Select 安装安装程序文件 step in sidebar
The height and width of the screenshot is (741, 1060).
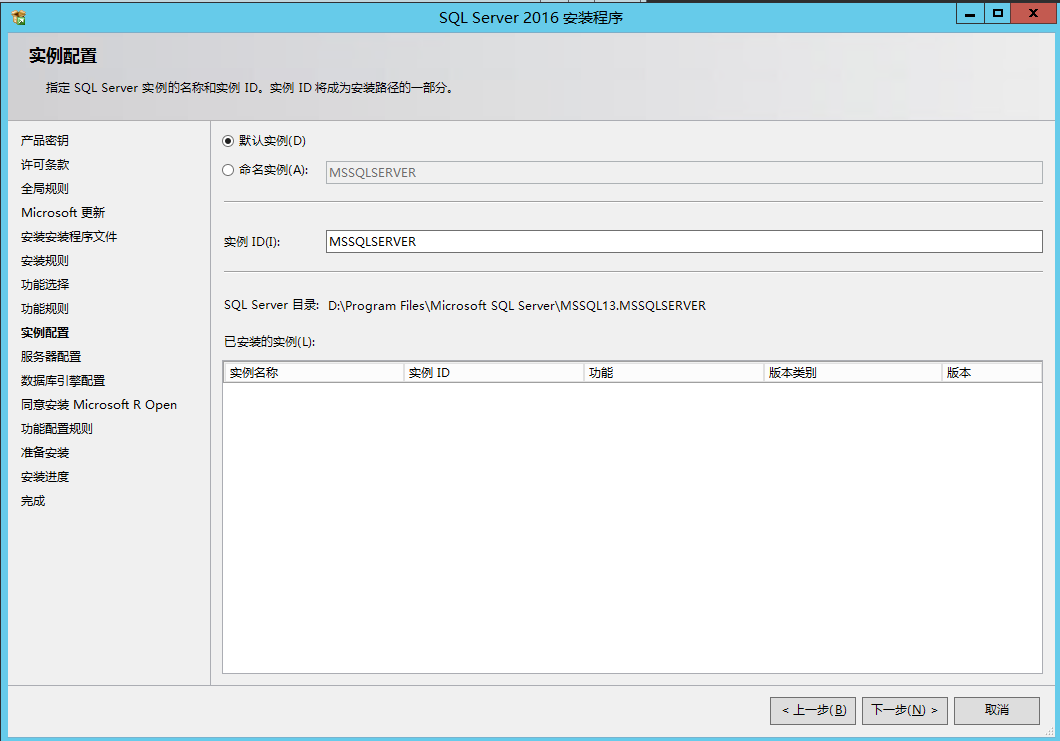pyautogui.click(x=69, y=237)
